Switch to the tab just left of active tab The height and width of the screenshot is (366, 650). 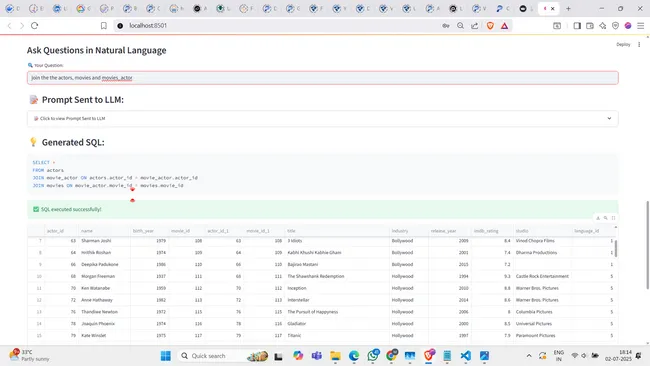(x=526, y=8)
